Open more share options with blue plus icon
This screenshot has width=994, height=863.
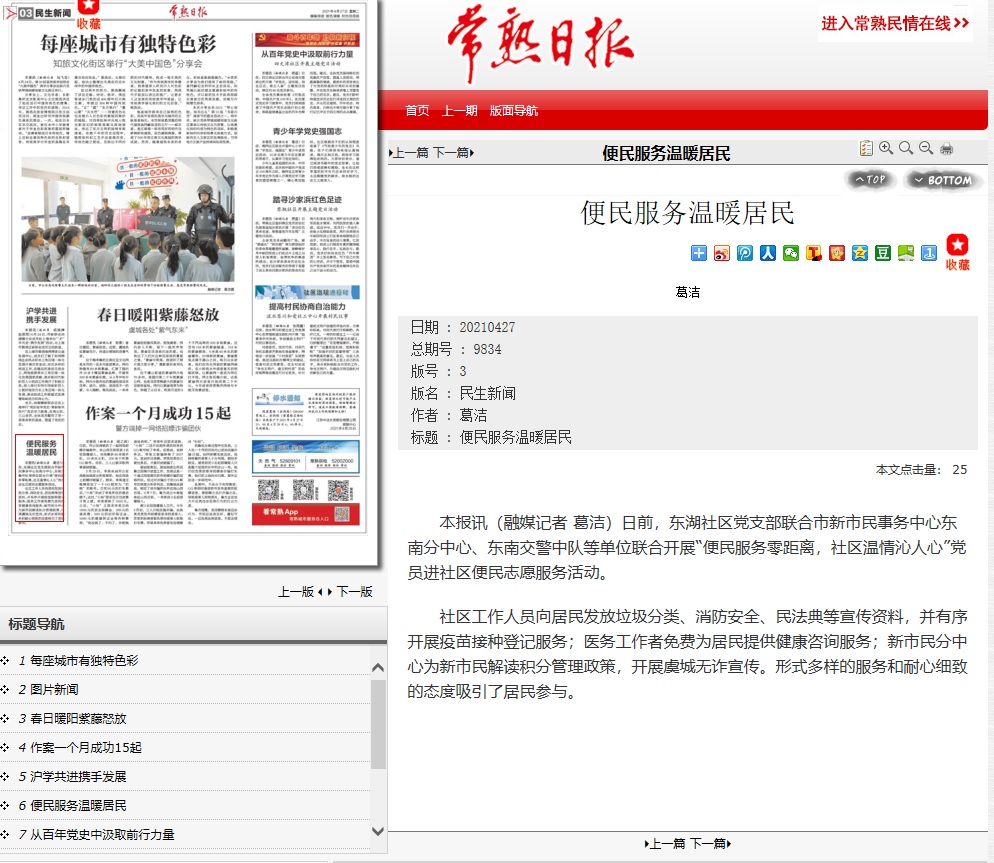[x=699, y=253]
